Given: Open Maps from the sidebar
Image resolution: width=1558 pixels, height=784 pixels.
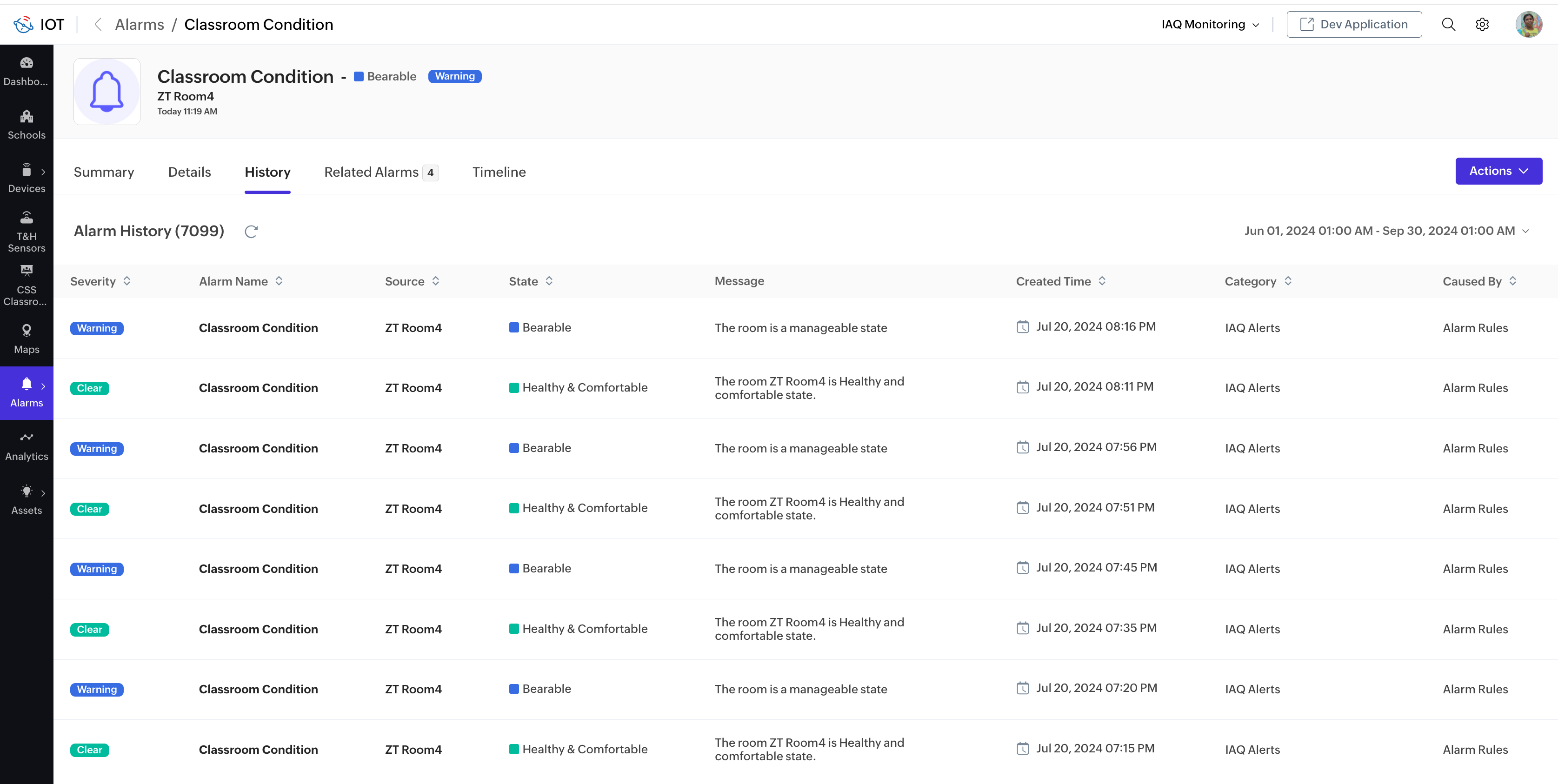Looking at the screenshot, I should pos(26,339).
